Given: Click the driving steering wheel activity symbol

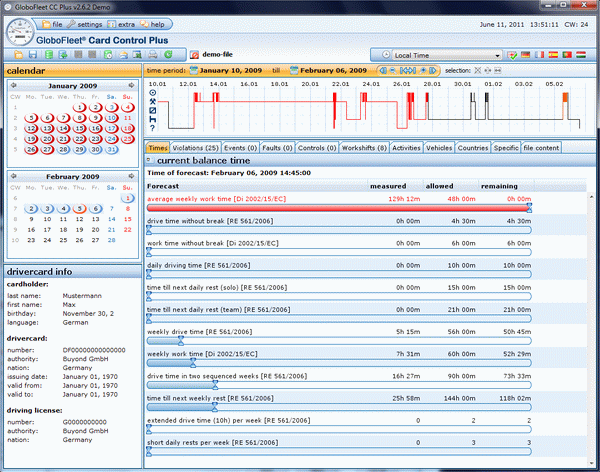Looking at the screenshot, I should click(x=152, y=93).
